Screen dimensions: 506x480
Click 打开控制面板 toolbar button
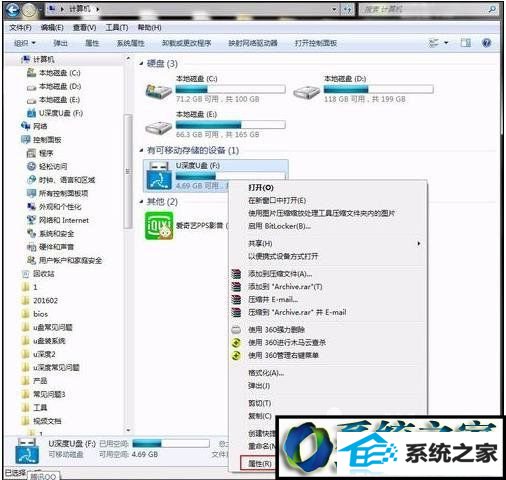[316, 43]
